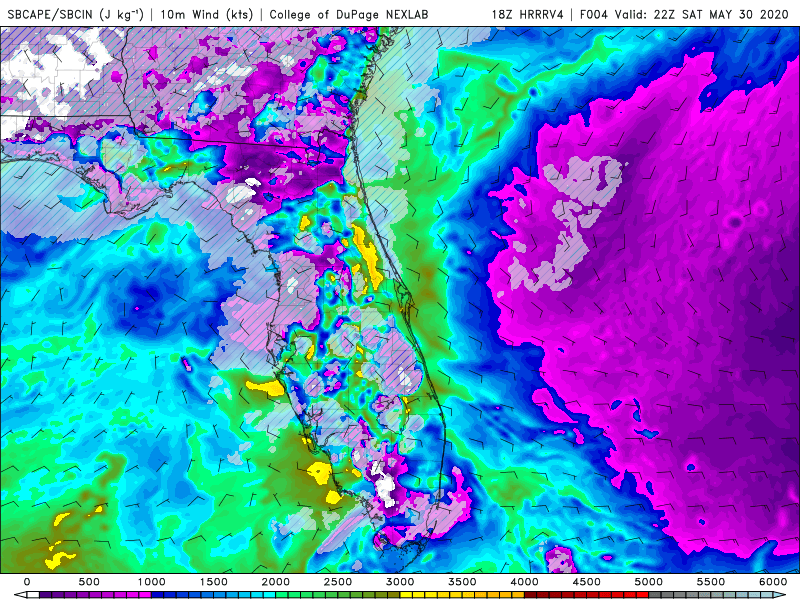The image size is (800, 600).
Task: Click the first dark red swatch at 4000
Action: 531,595
